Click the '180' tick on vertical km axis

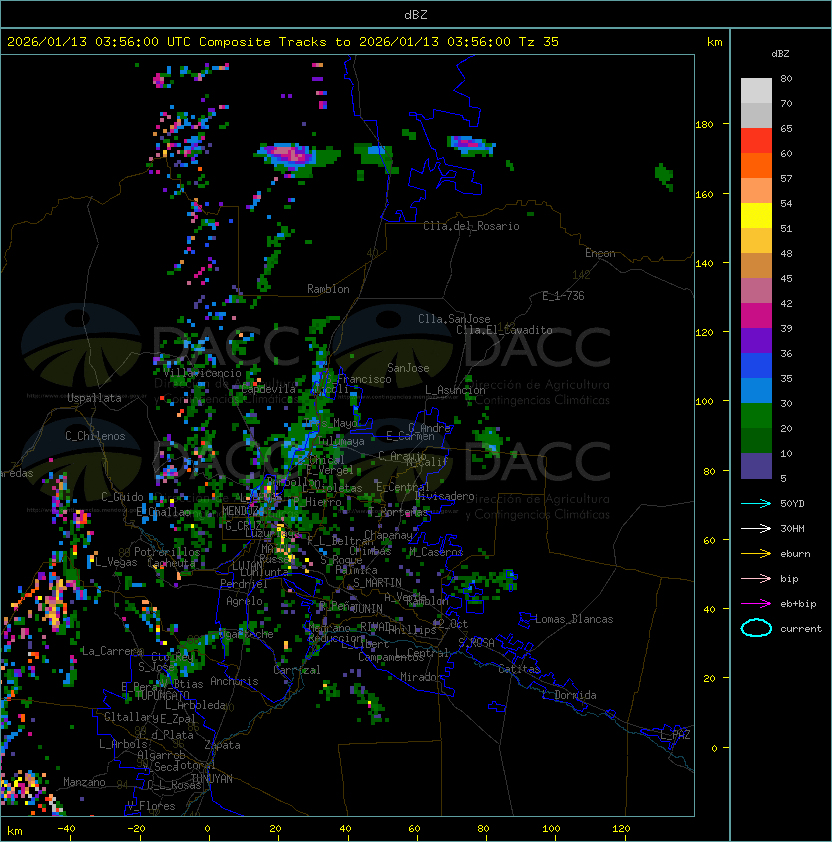pos(704,125)
